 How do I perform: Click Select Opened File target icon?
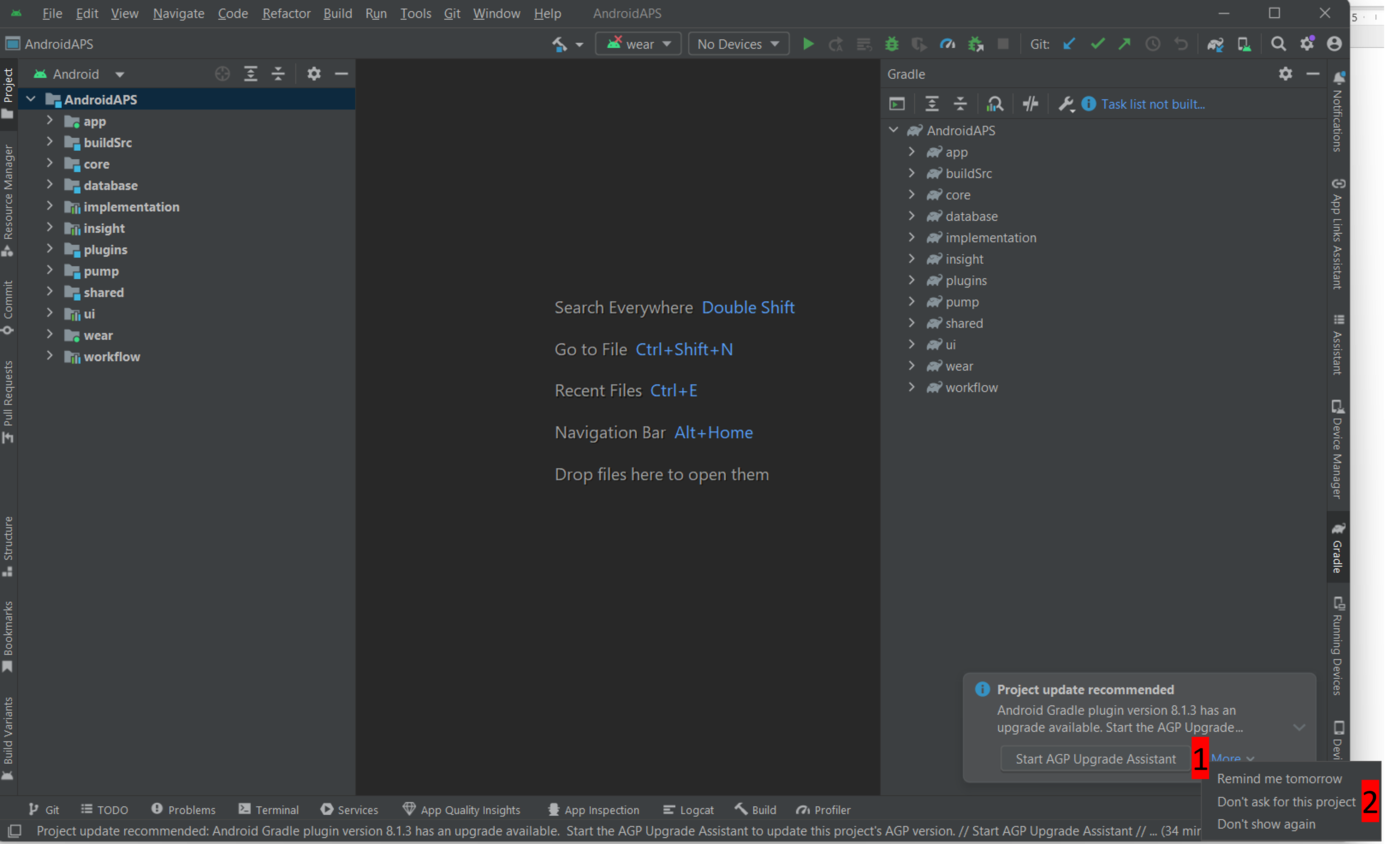[x=222, y=74]
